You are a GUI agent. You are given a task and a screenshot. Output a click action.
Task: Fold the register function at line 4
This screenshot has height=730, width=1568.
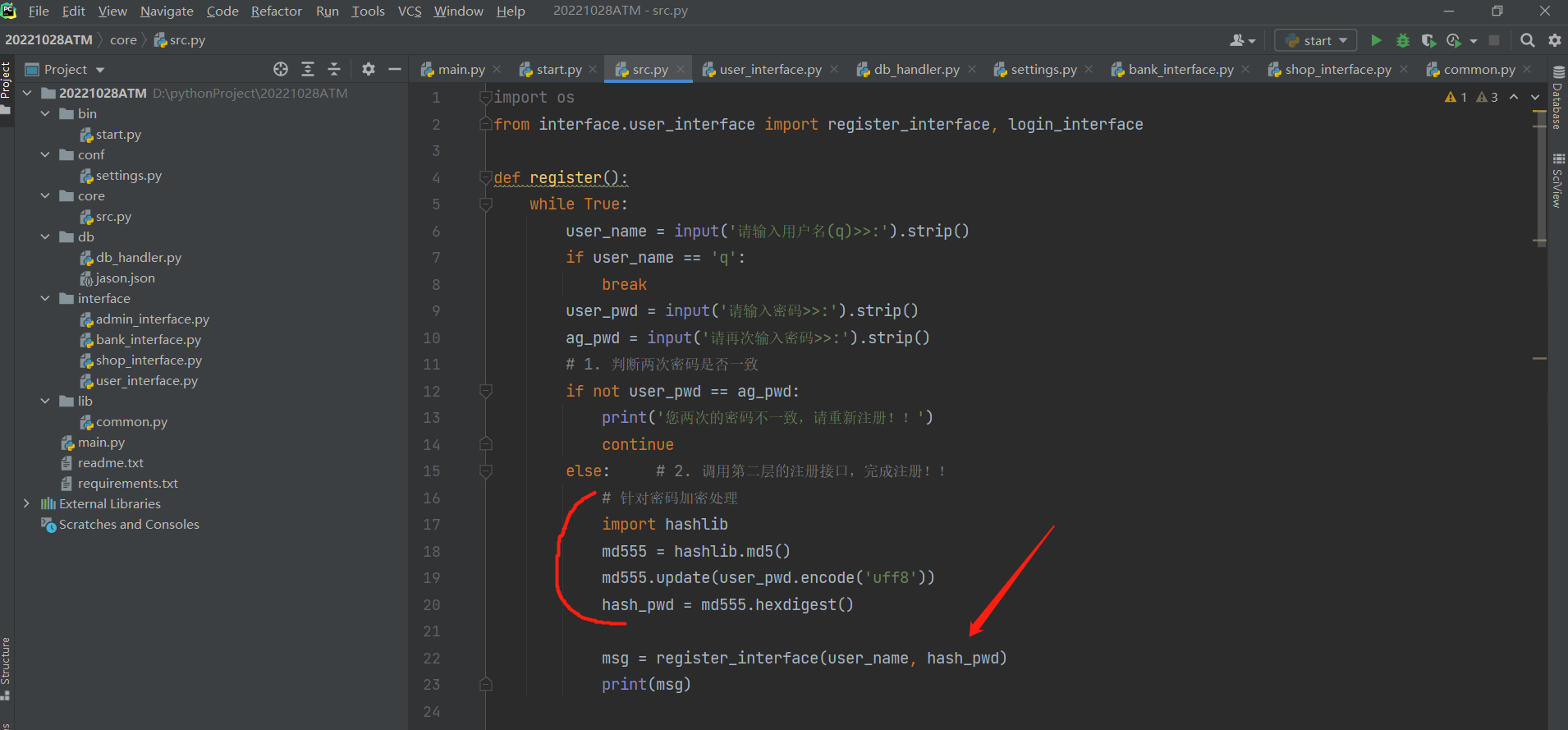pyautogui.click(x=485, y=178)
